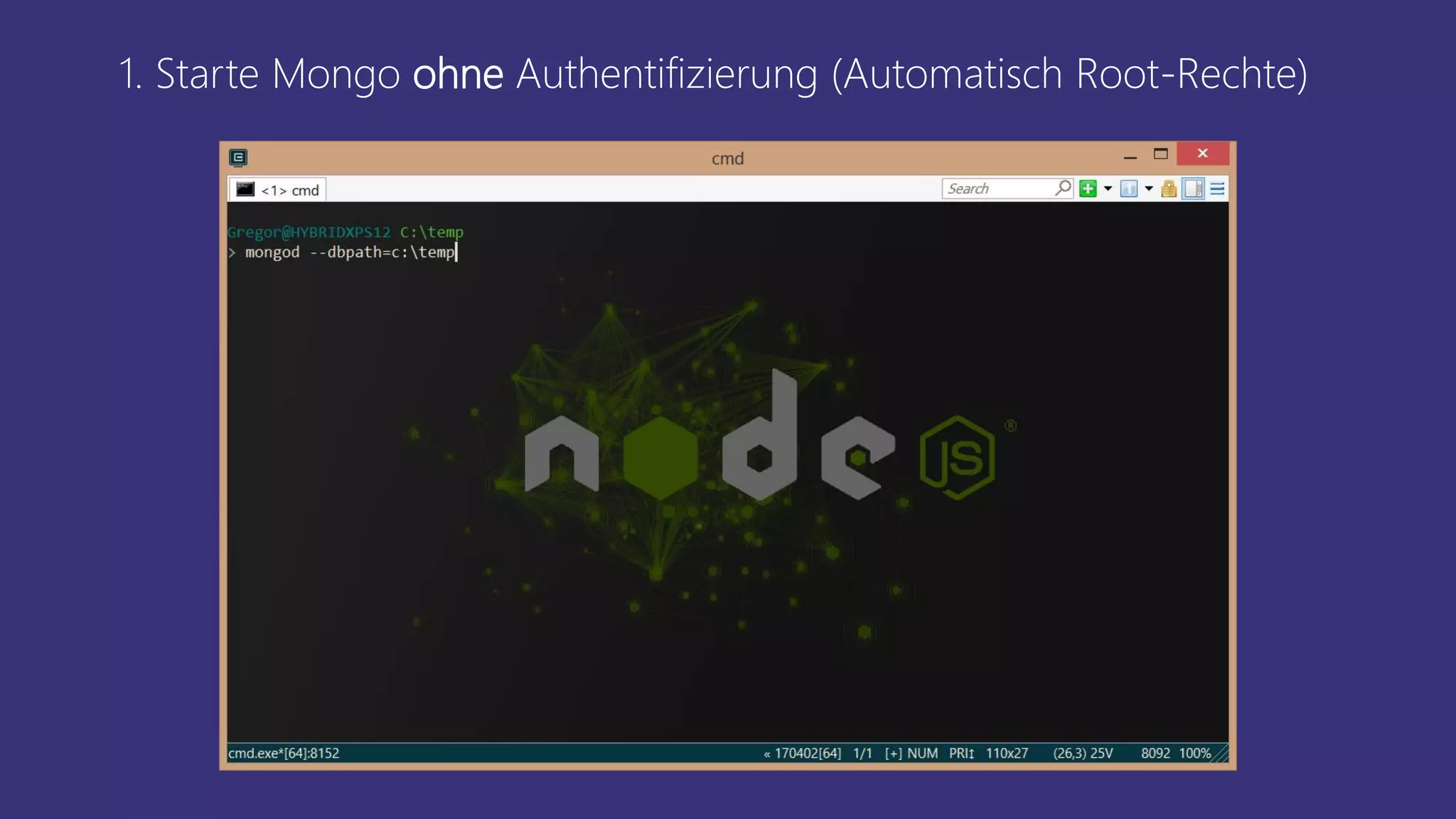The height and width of the screenshot is (819, 1456).
Task: Click the magnifier search icon
Action: pyautogui.click(x=1063, y=188)
